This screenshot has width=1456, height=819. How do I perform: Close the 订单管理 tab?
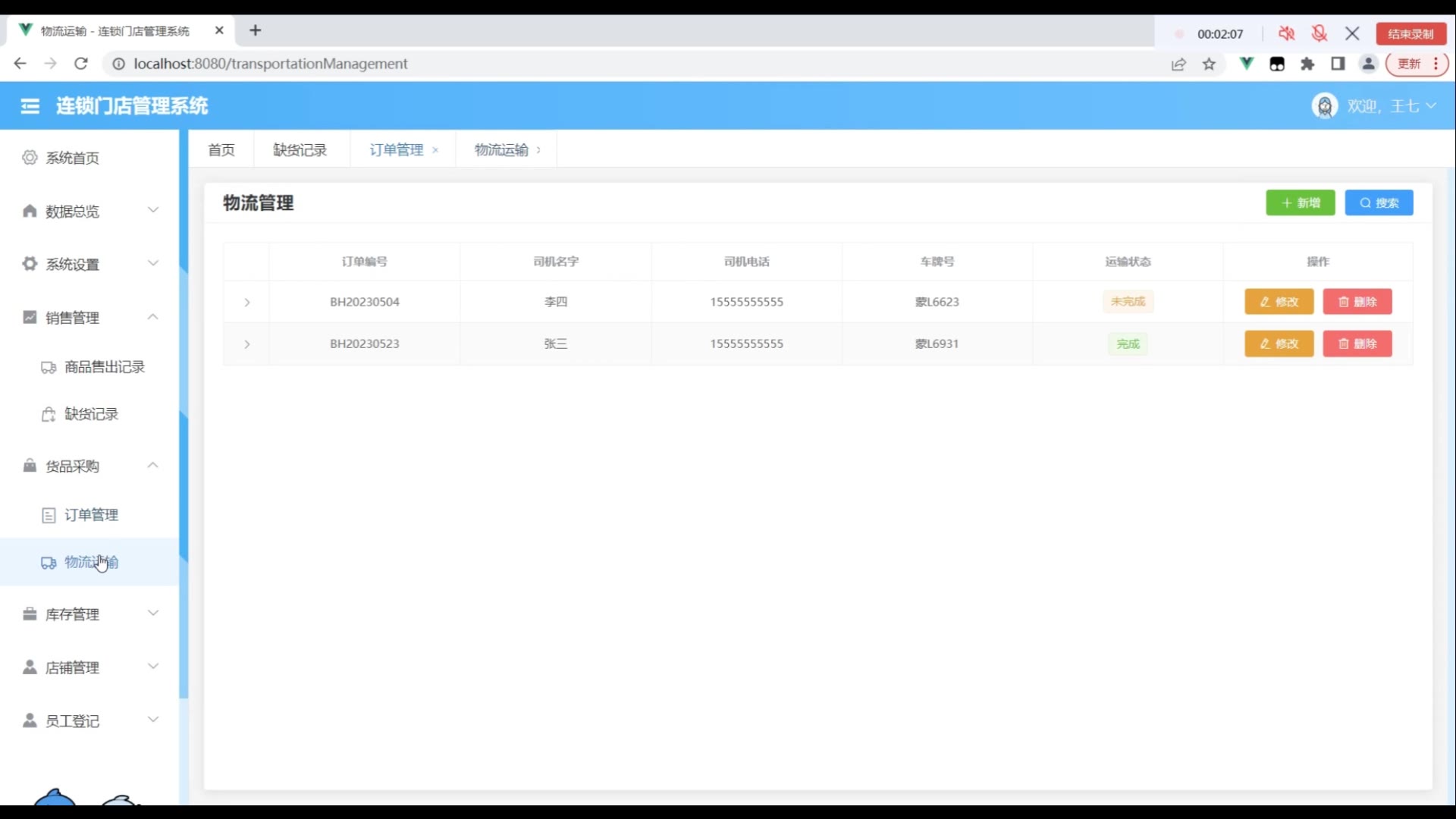pyautogui.click(x=435, y=150)
